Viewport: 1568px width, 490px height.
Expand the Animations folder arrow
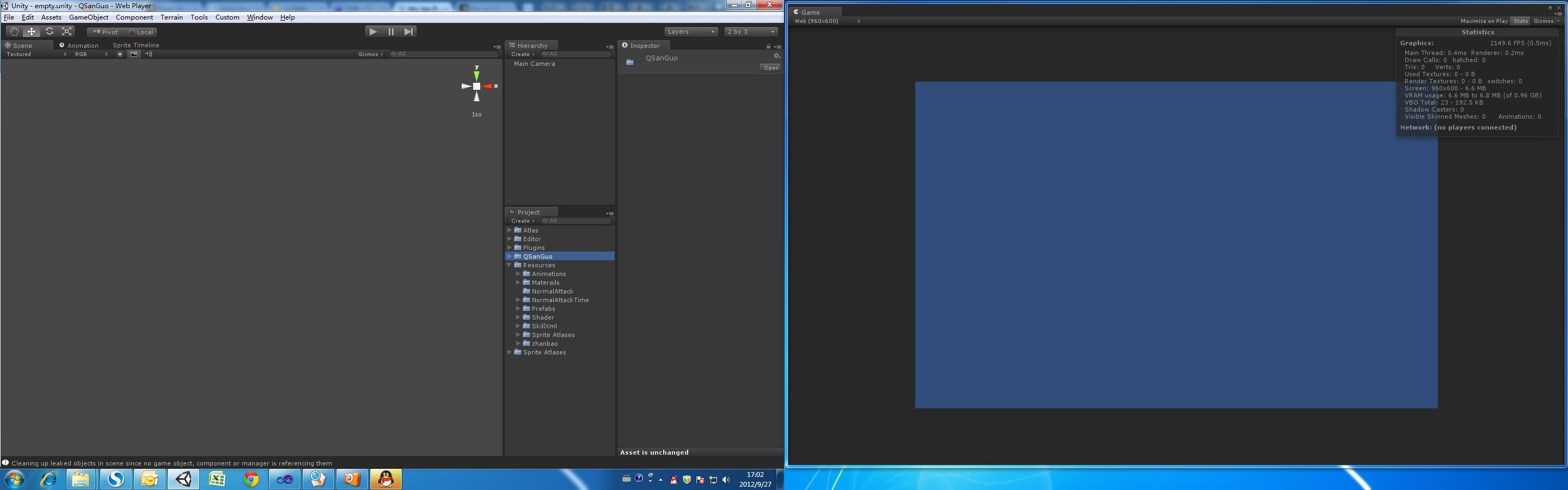518,274
